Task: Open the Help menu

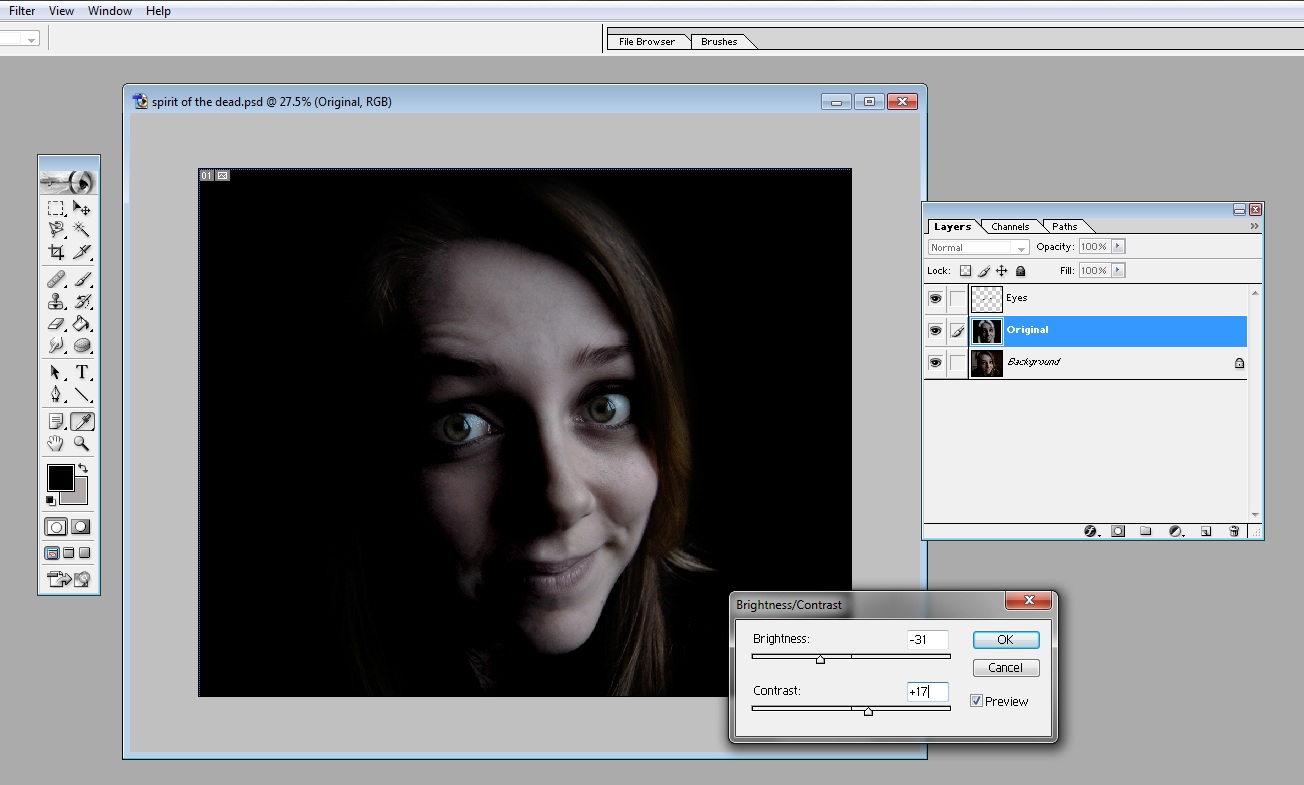Action: point(158,11)
